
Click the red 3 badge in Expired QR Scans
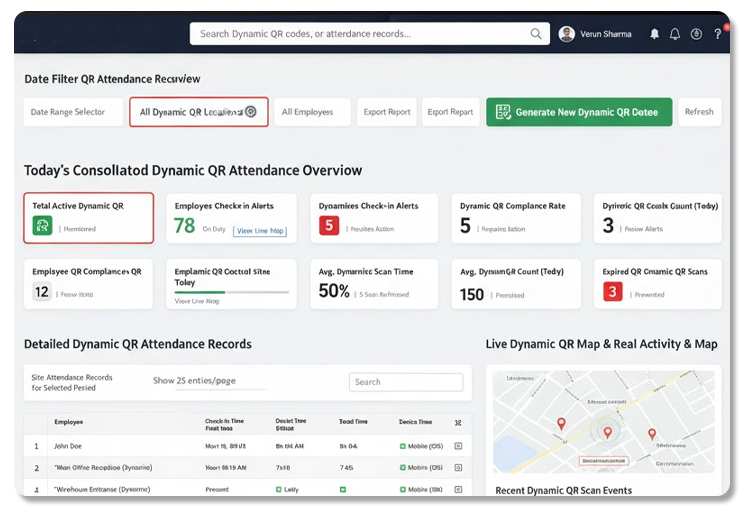tap(613, 292)
